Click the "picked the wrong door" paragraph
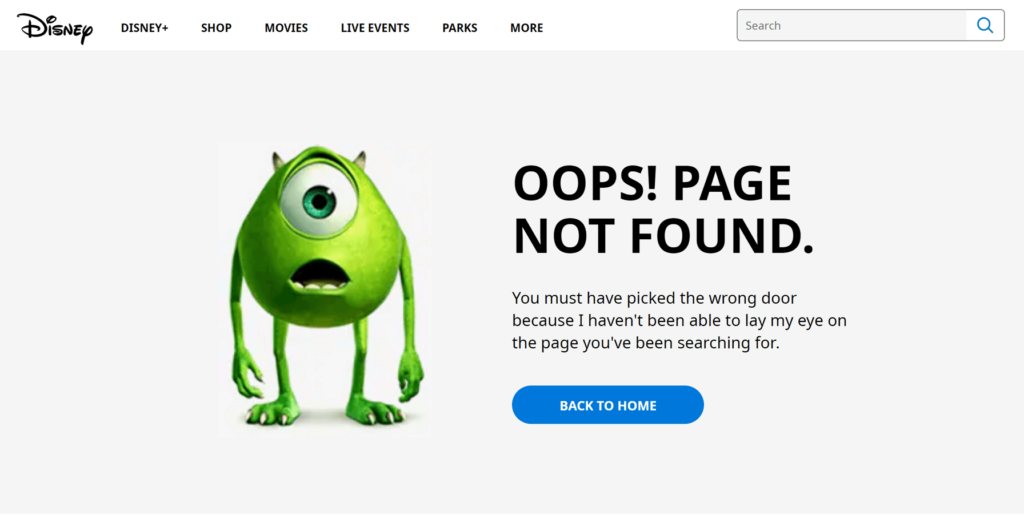 tap(678, 320)
